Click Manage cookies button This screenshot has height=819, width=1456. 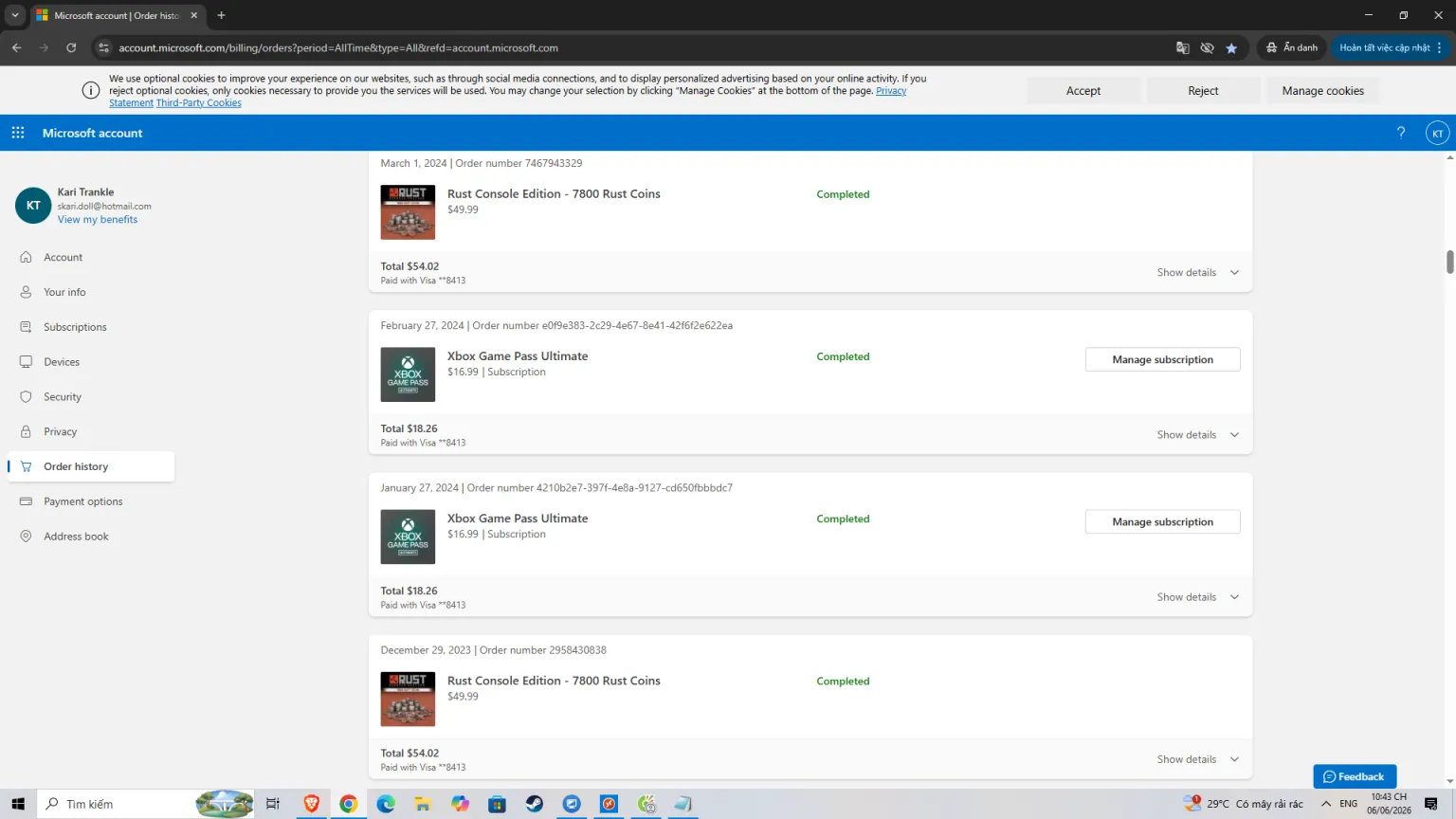click(1322, 91)
